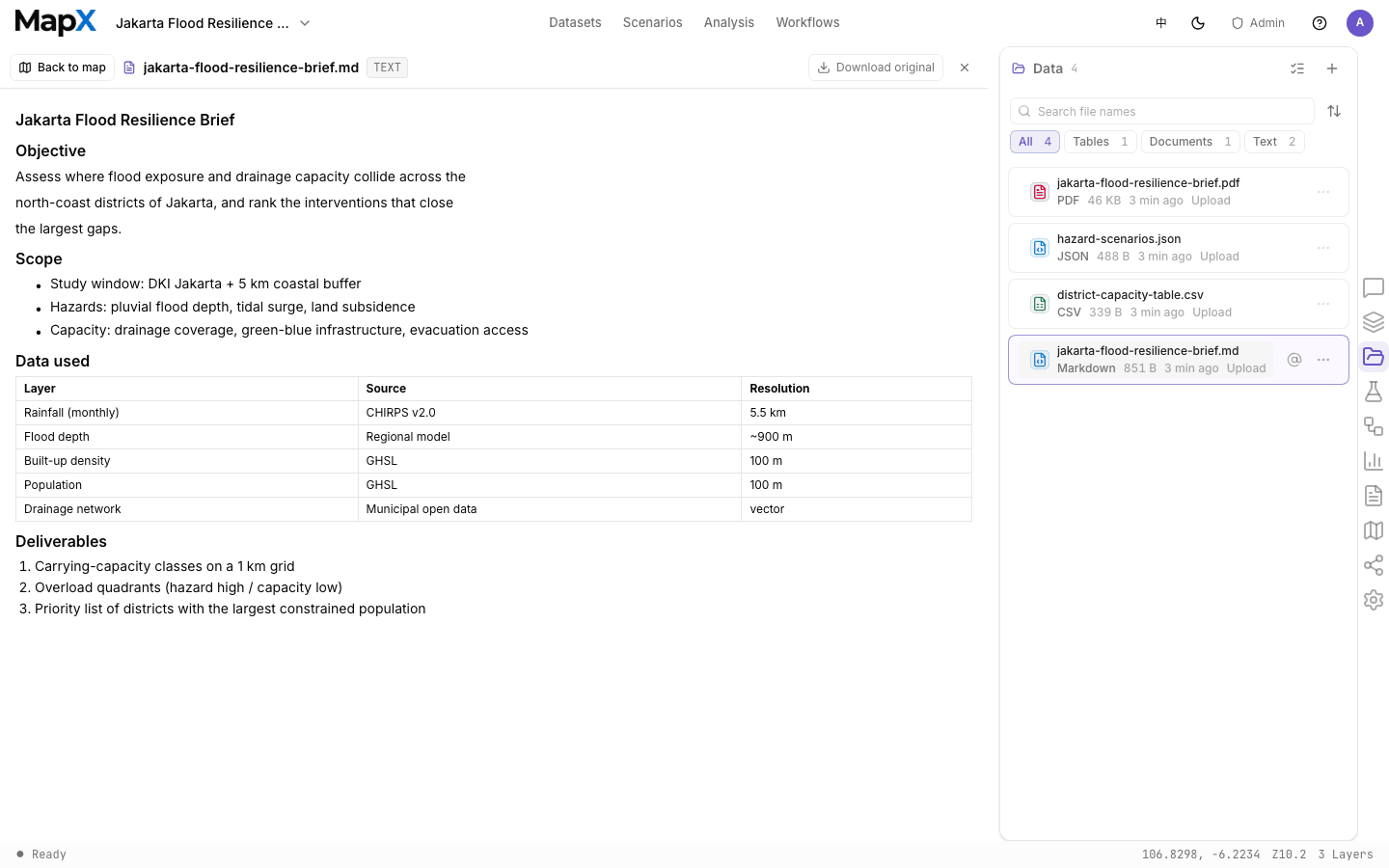Filter files by Documents tab
The image size is (1389, 868).
pyautogui.click(x=1190, y=142)
